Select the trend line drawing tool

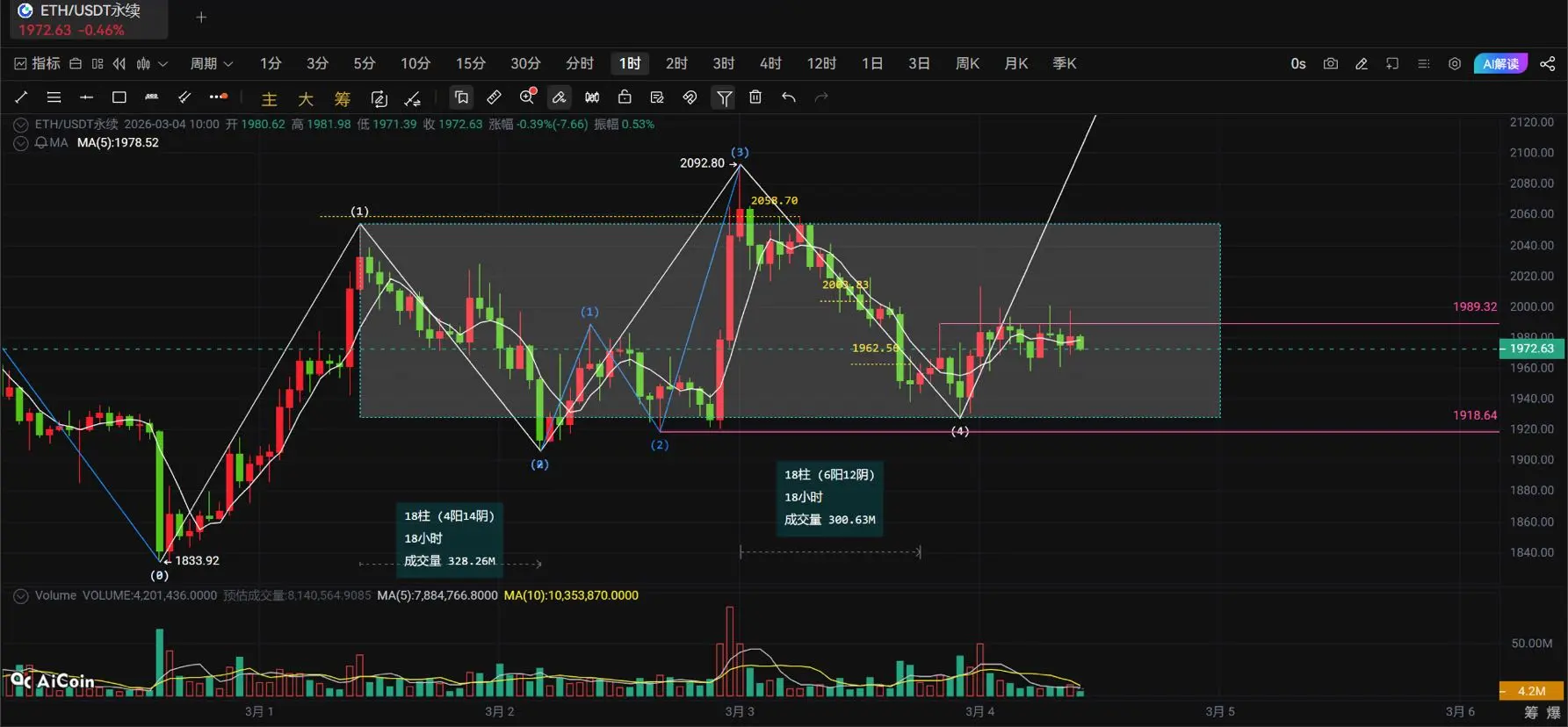[x=21, y=97]
